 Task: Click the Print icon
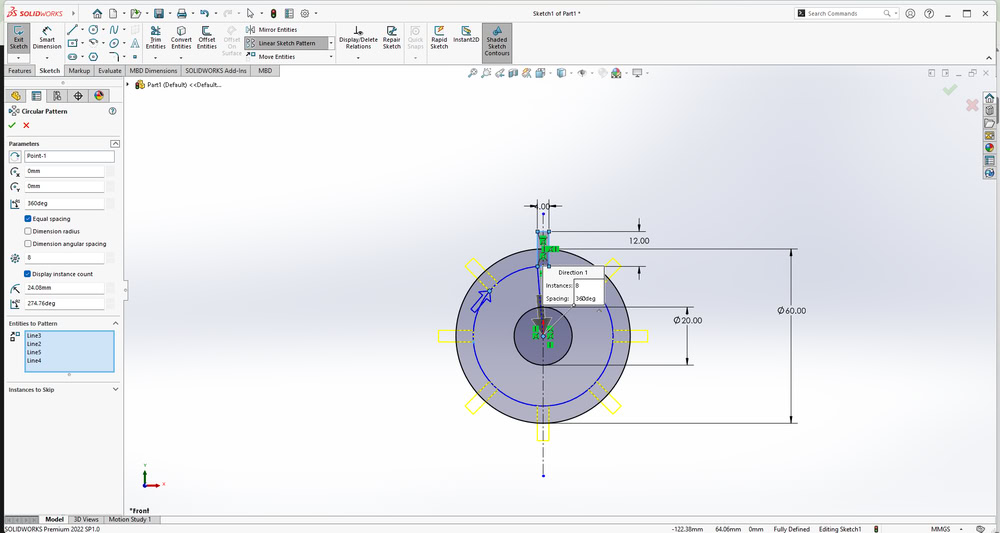[x=182, y=13]
